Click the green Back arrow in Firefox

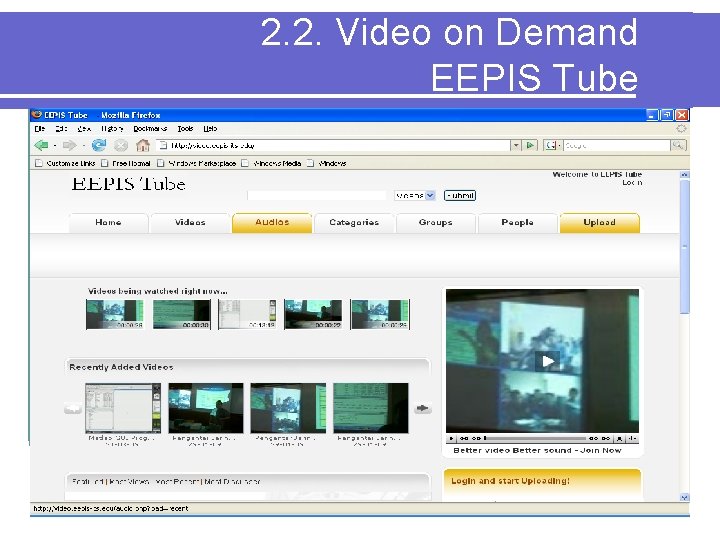point(41,146)
